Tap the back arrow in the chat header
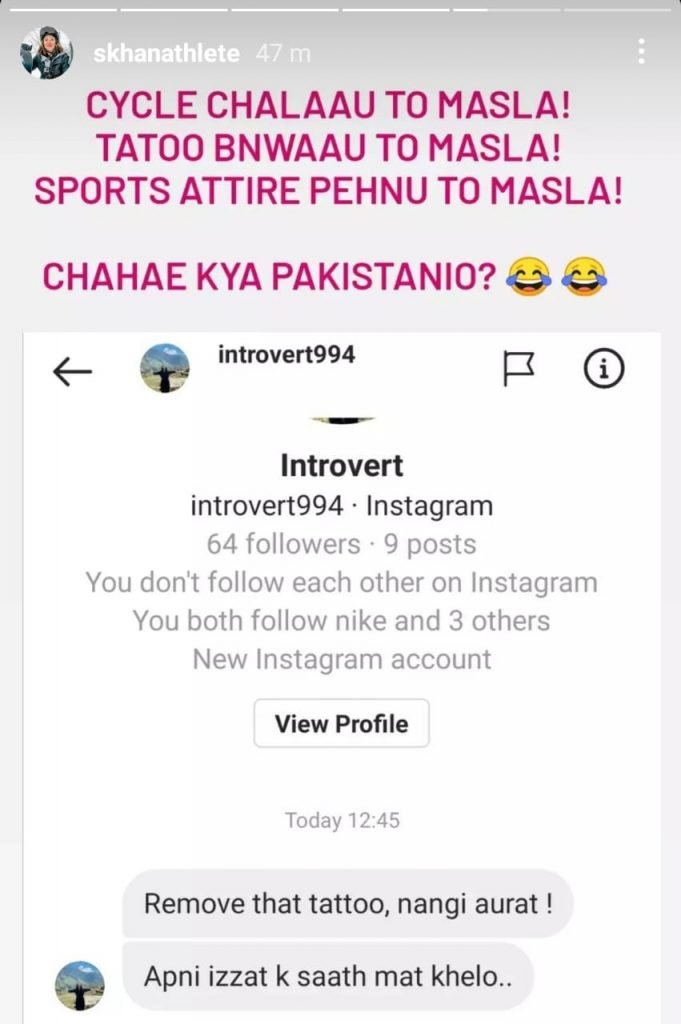 point(72,372)
